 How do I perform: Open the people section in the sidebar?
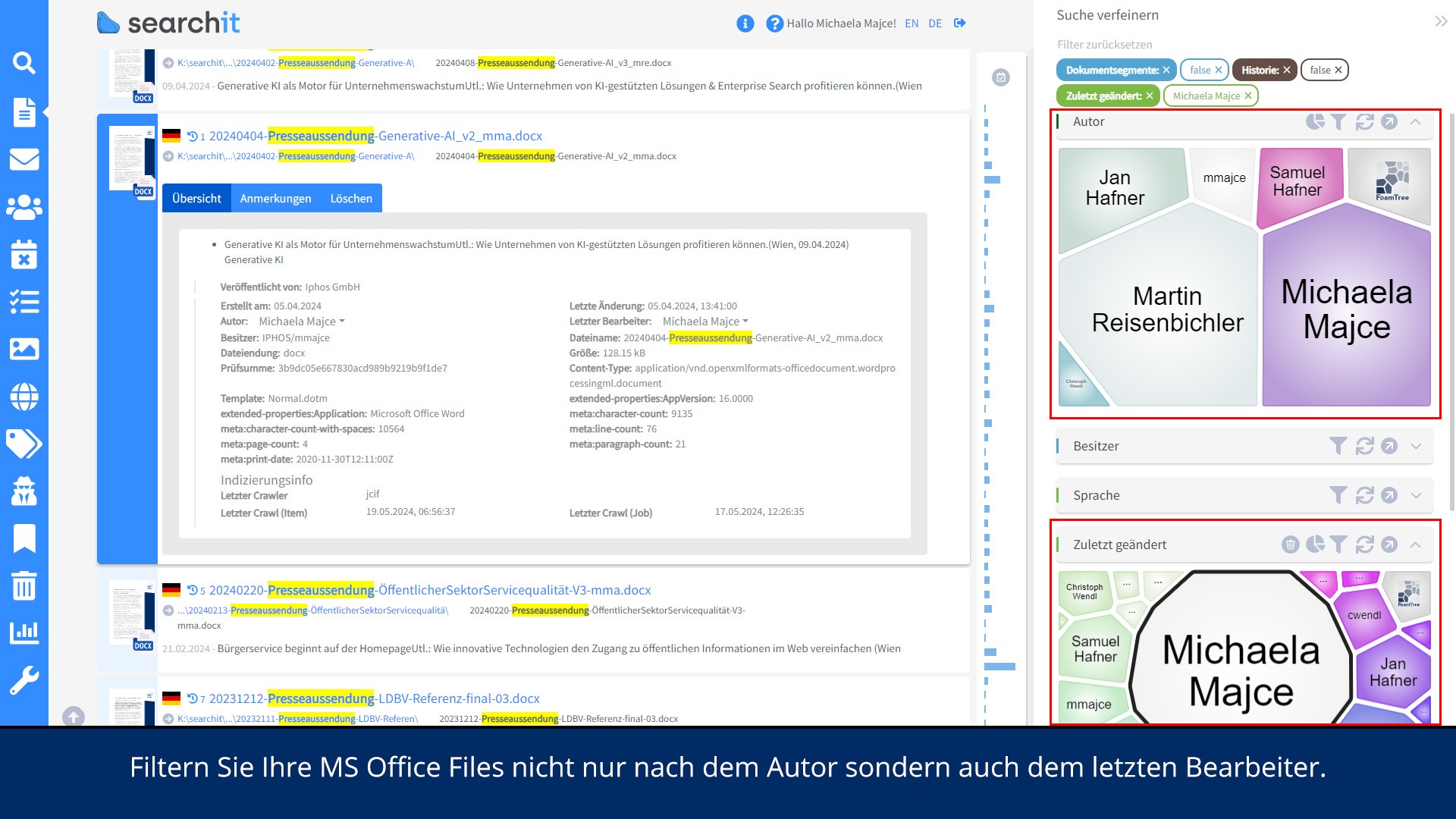point(24,207)
